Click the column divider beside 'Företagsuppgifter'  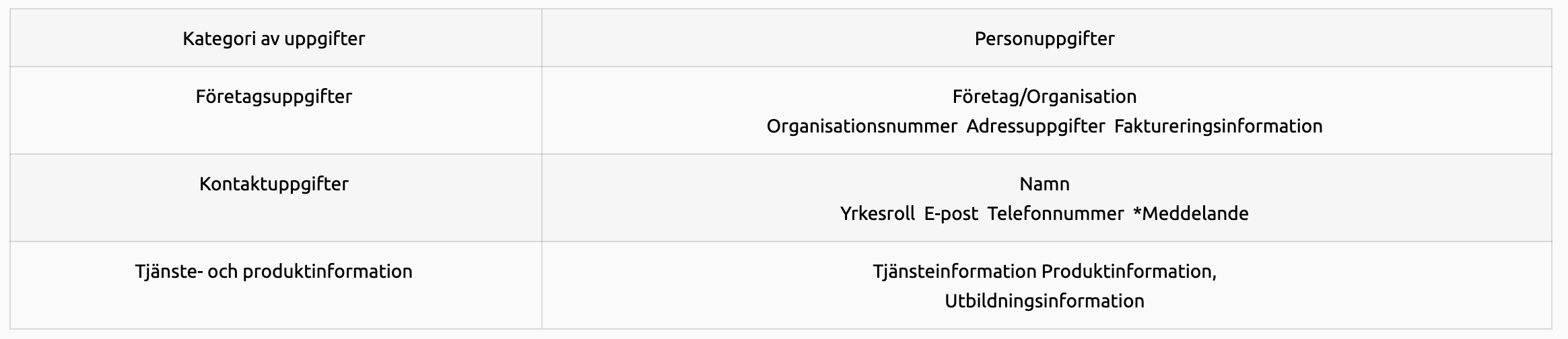click(x=542, y=110)
